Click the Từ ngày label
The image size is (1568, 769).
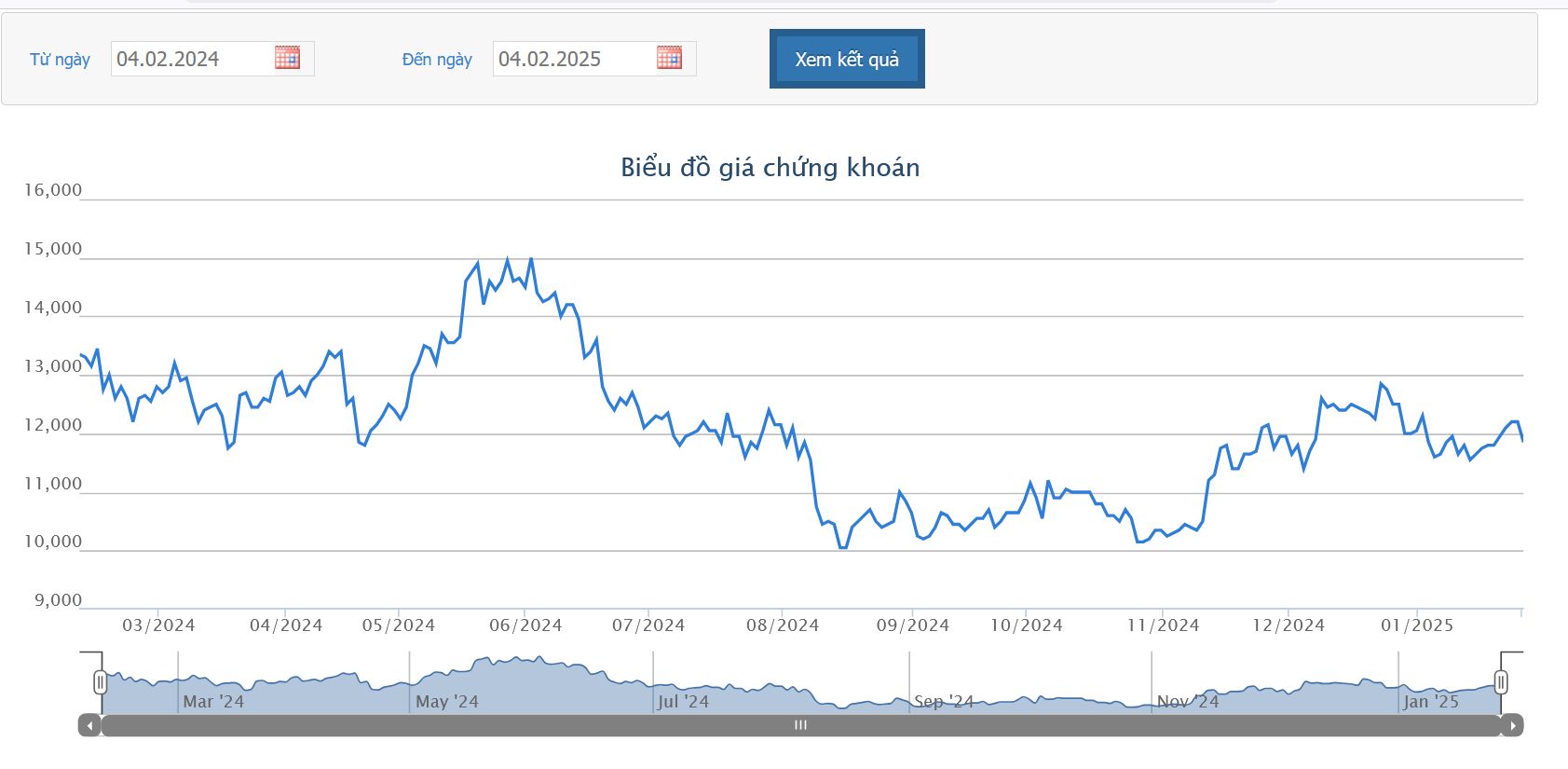click(60, 60)
